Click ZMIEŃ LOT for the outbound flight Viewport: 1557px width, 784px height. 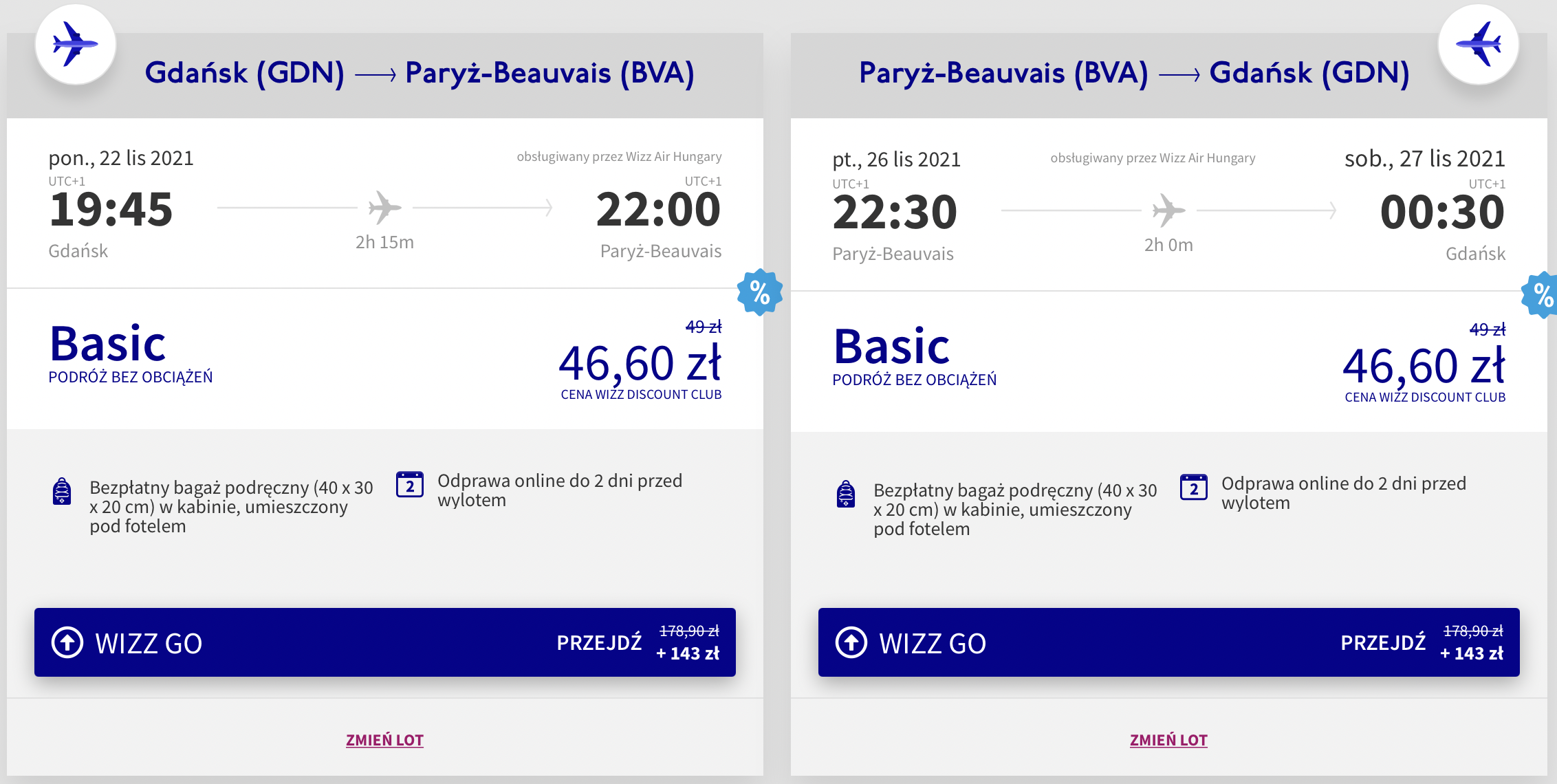coord(384,740)
